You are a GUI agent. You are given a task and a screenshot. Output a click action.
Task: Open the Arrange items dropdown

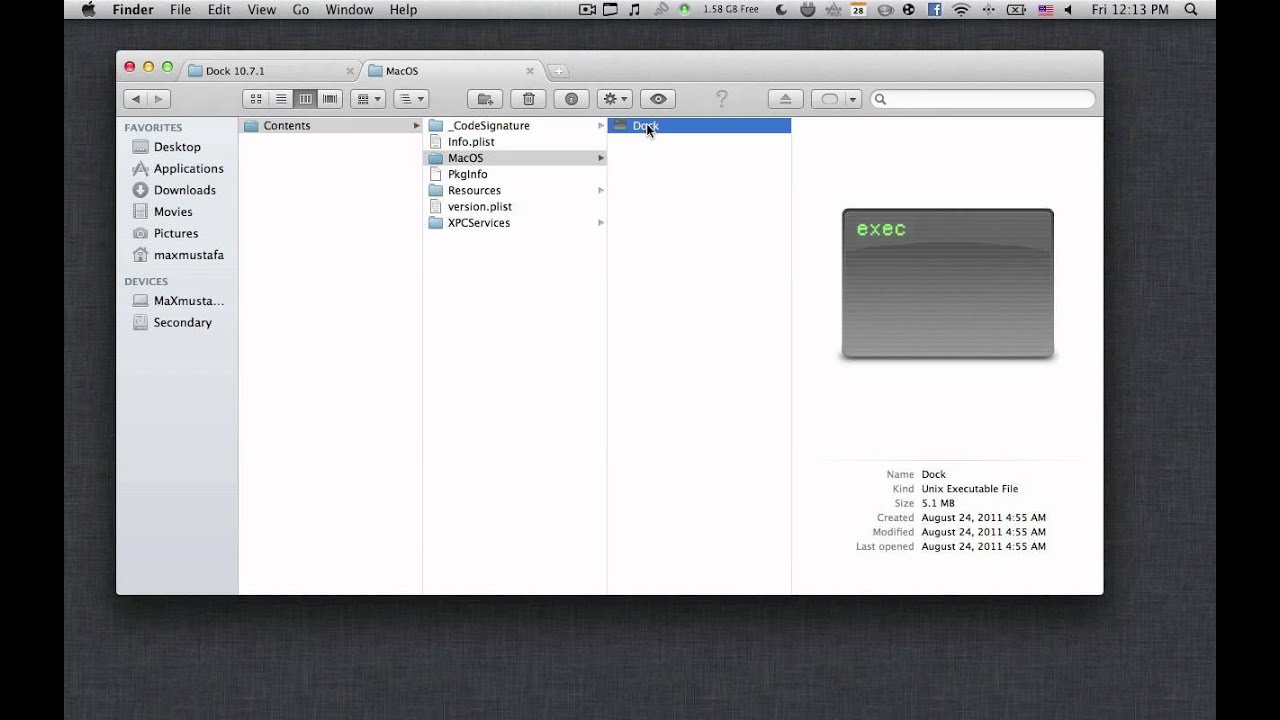(x=367, y=99)
